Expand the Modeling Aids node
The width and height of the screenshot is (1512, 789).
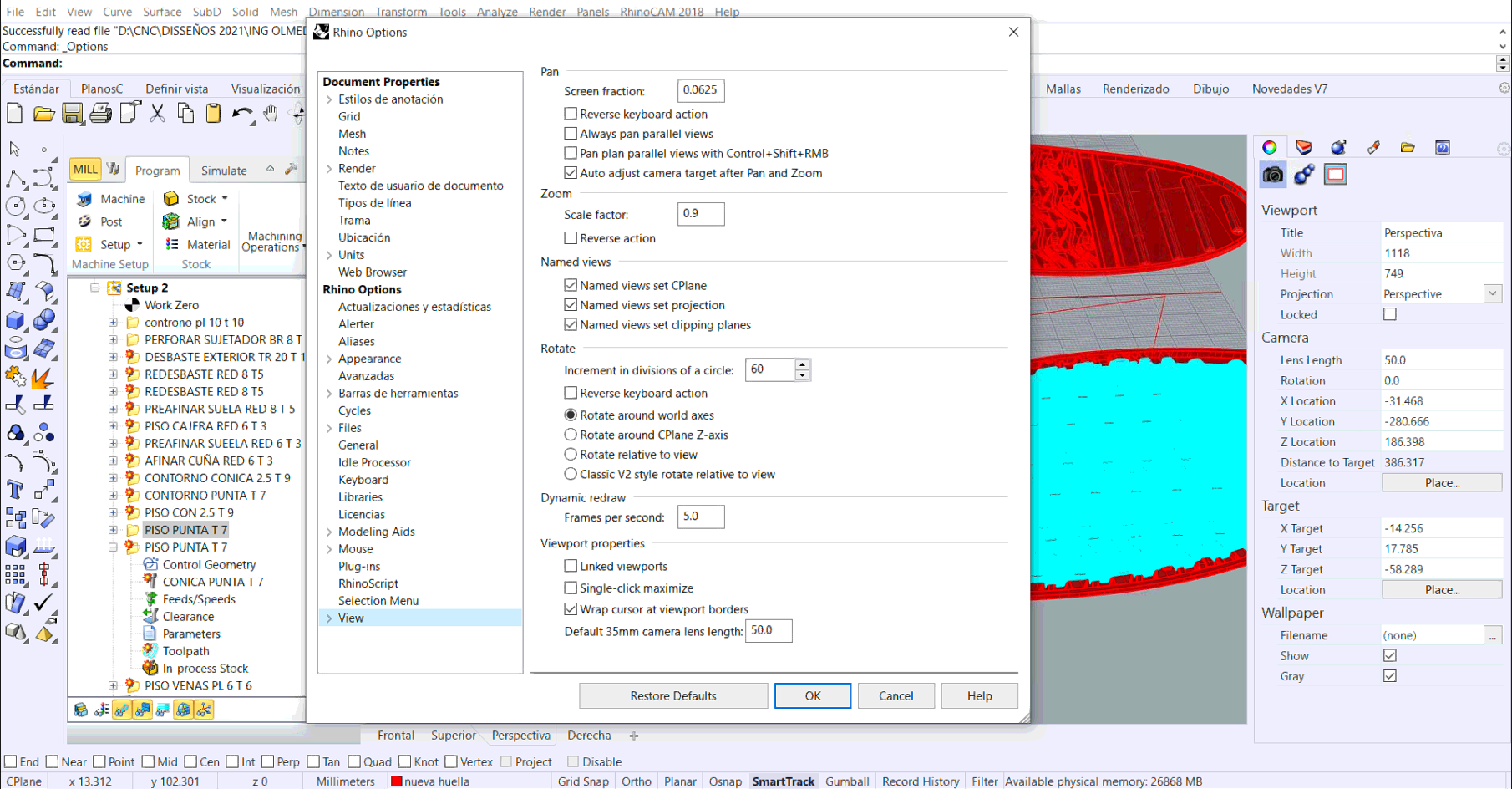point(329,532)
